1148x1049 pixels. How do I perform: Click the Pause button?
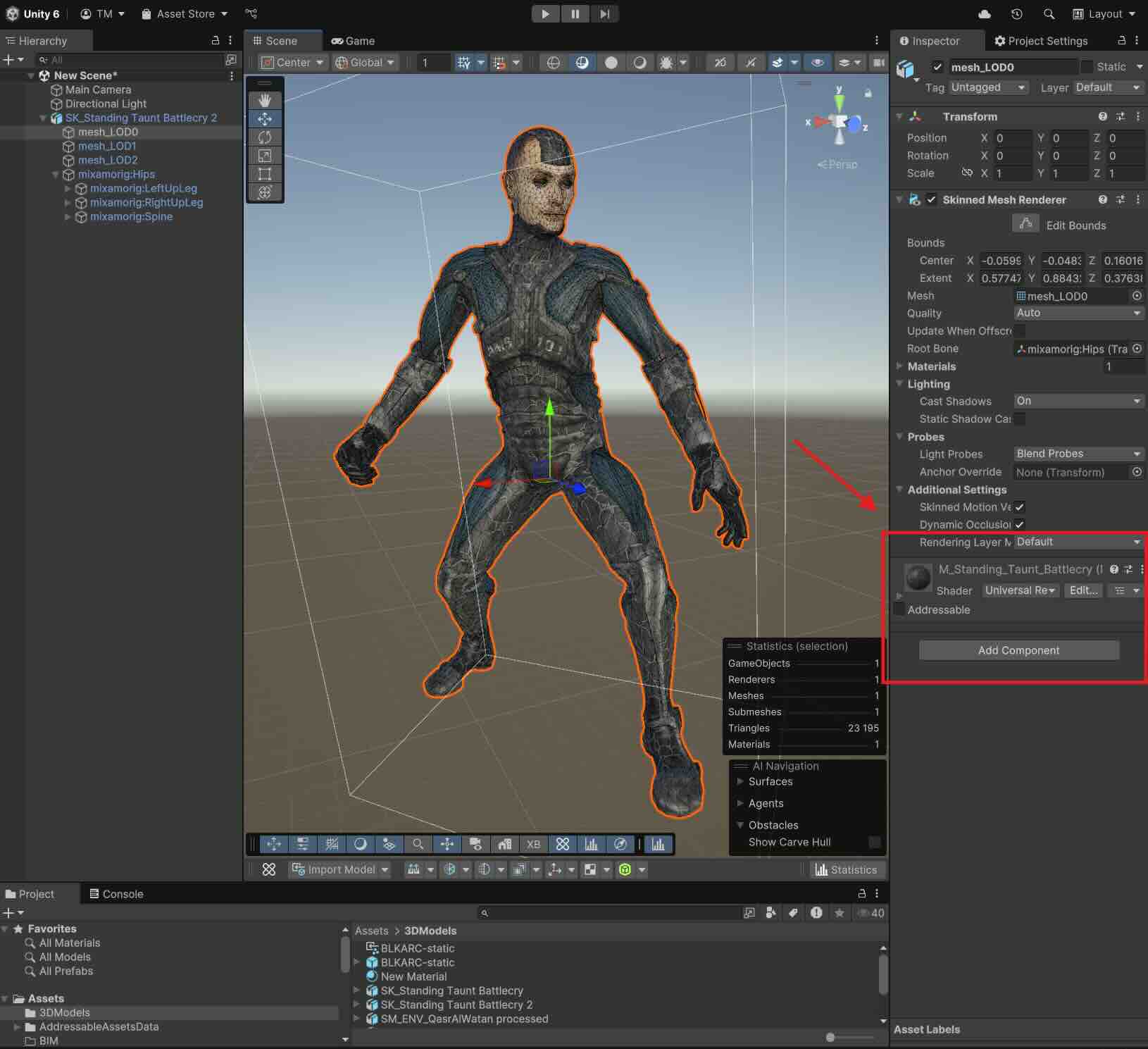(575, 13)
